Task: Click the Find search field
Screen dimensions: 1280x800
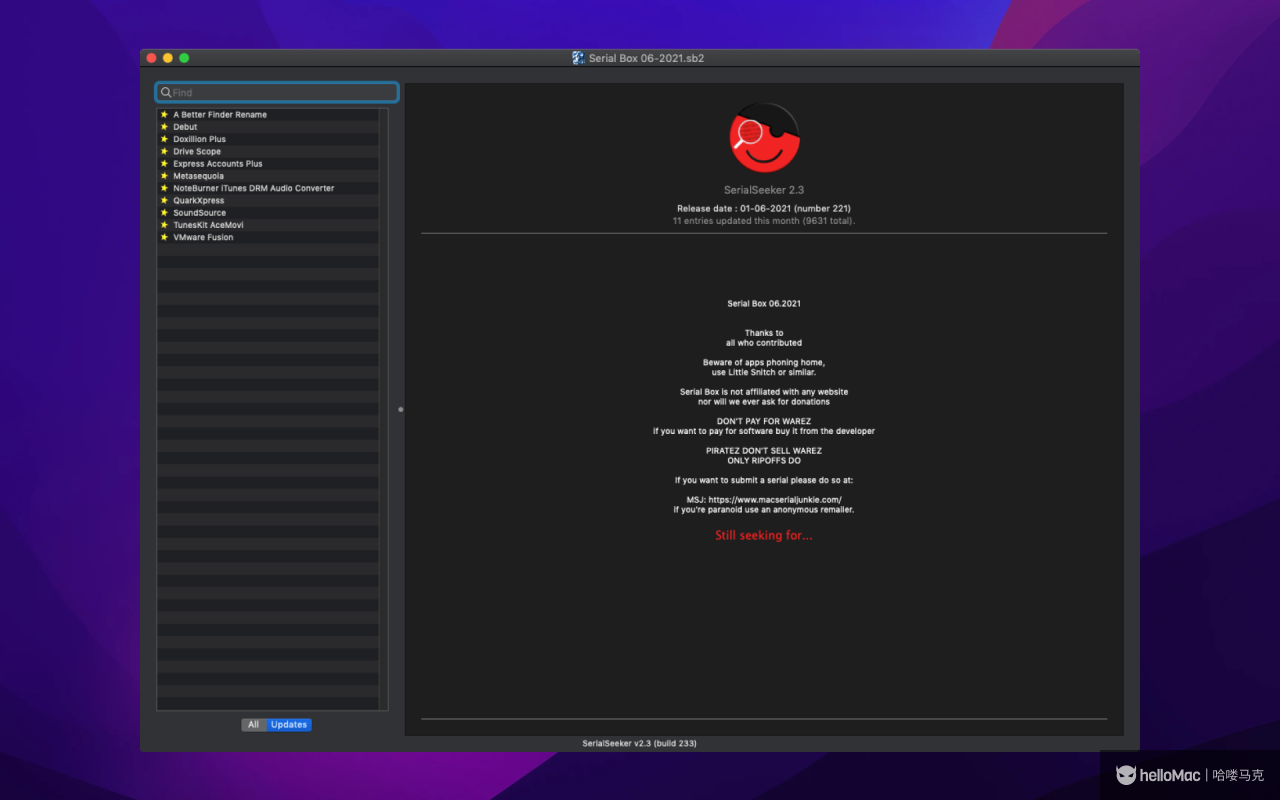Action: [x=277, y=92]
